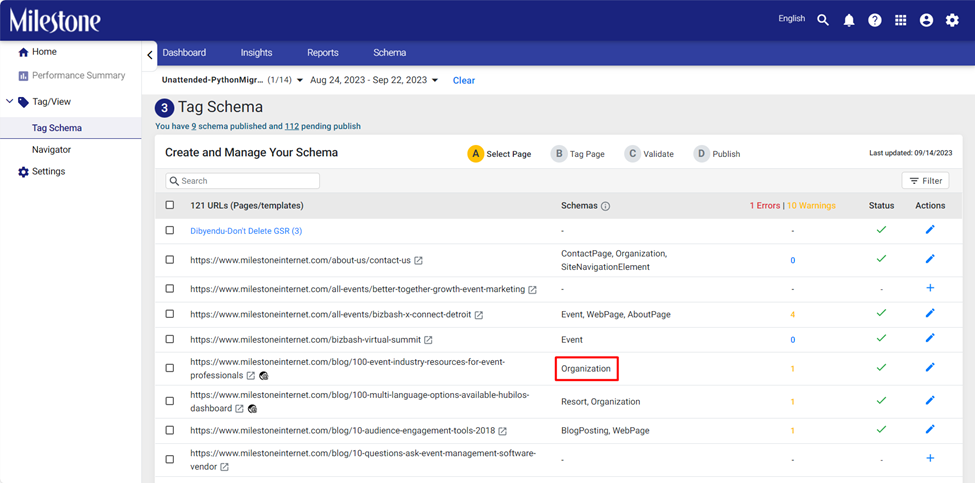
Task: Switch to the Dashboard tab
Action: pyautogui.click(x=184, y=53)
